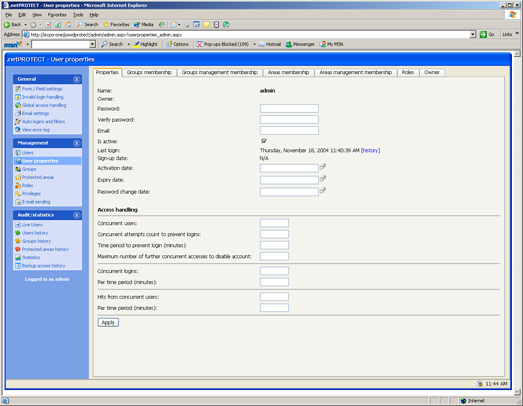Open calendar picker for Activation date
Viewport: 523px width, 406px height.
tap(323, 166)
